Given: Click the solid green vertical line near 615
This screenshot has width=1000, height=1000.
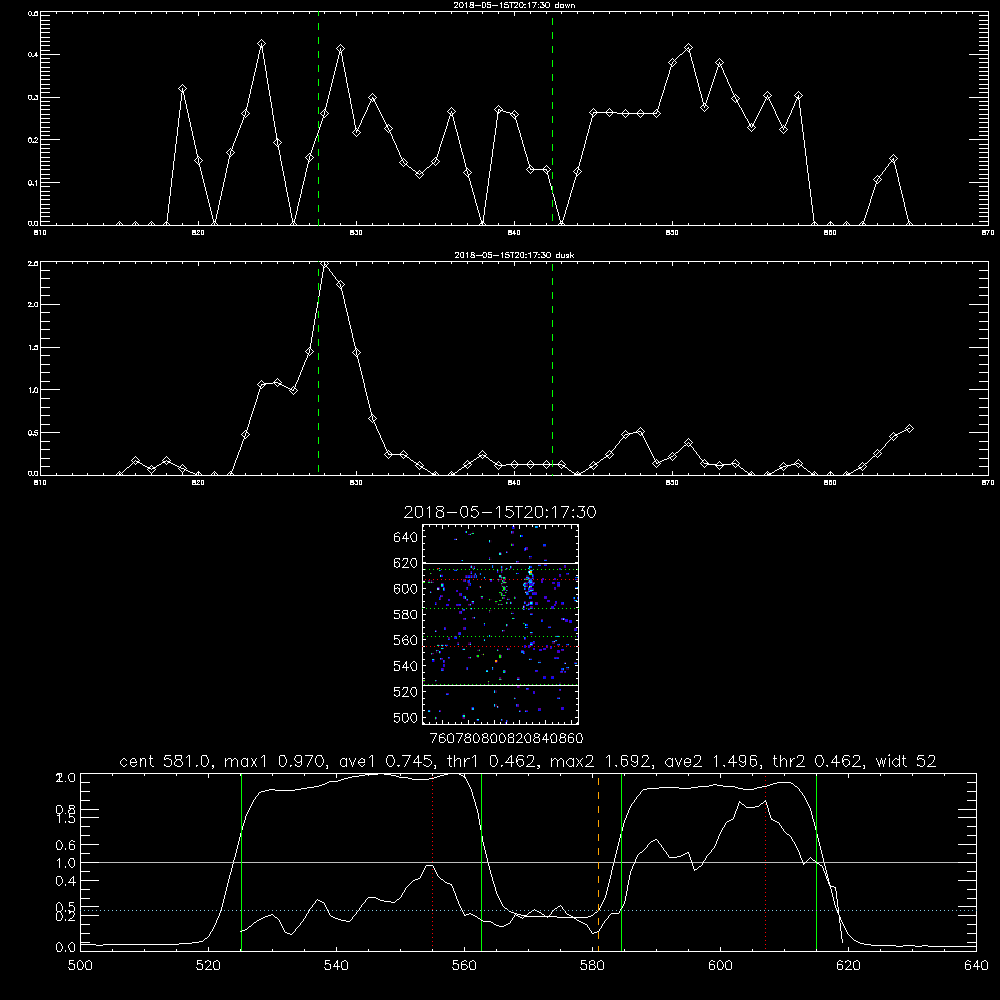Looking at the screenshot, I should 816,863.
